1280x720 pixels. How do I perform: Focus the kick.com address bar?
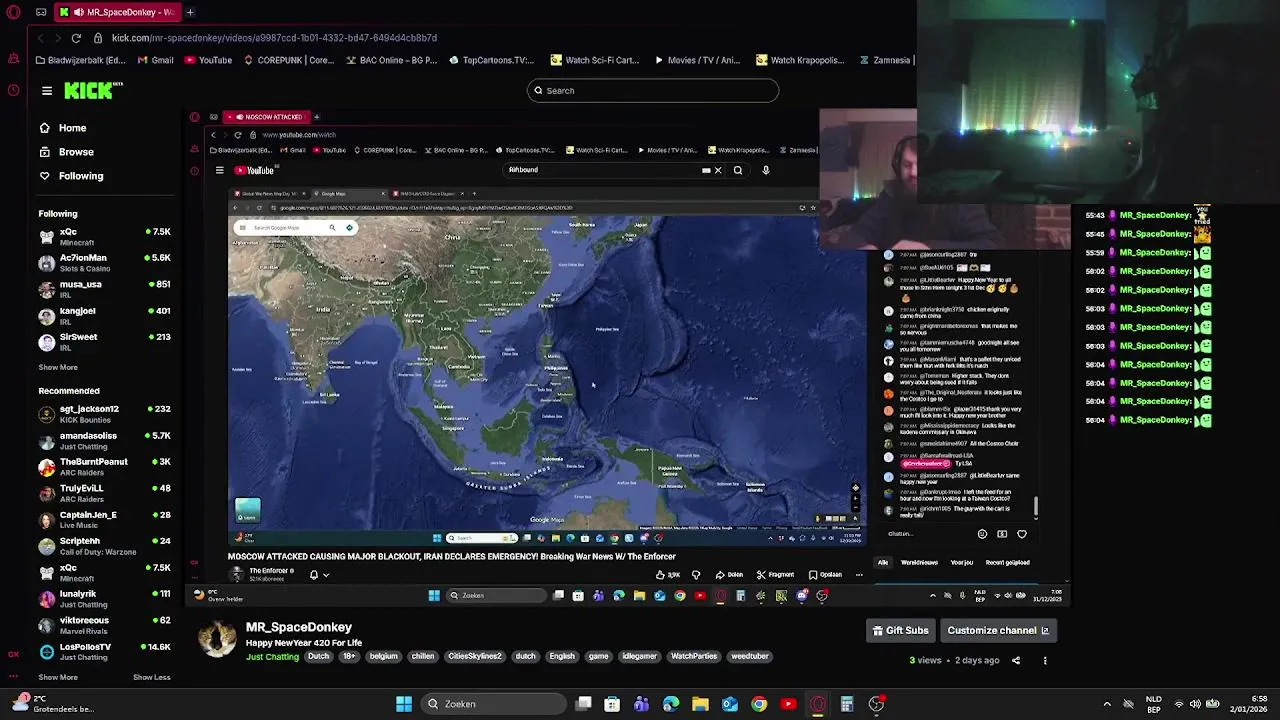[274, 38]
